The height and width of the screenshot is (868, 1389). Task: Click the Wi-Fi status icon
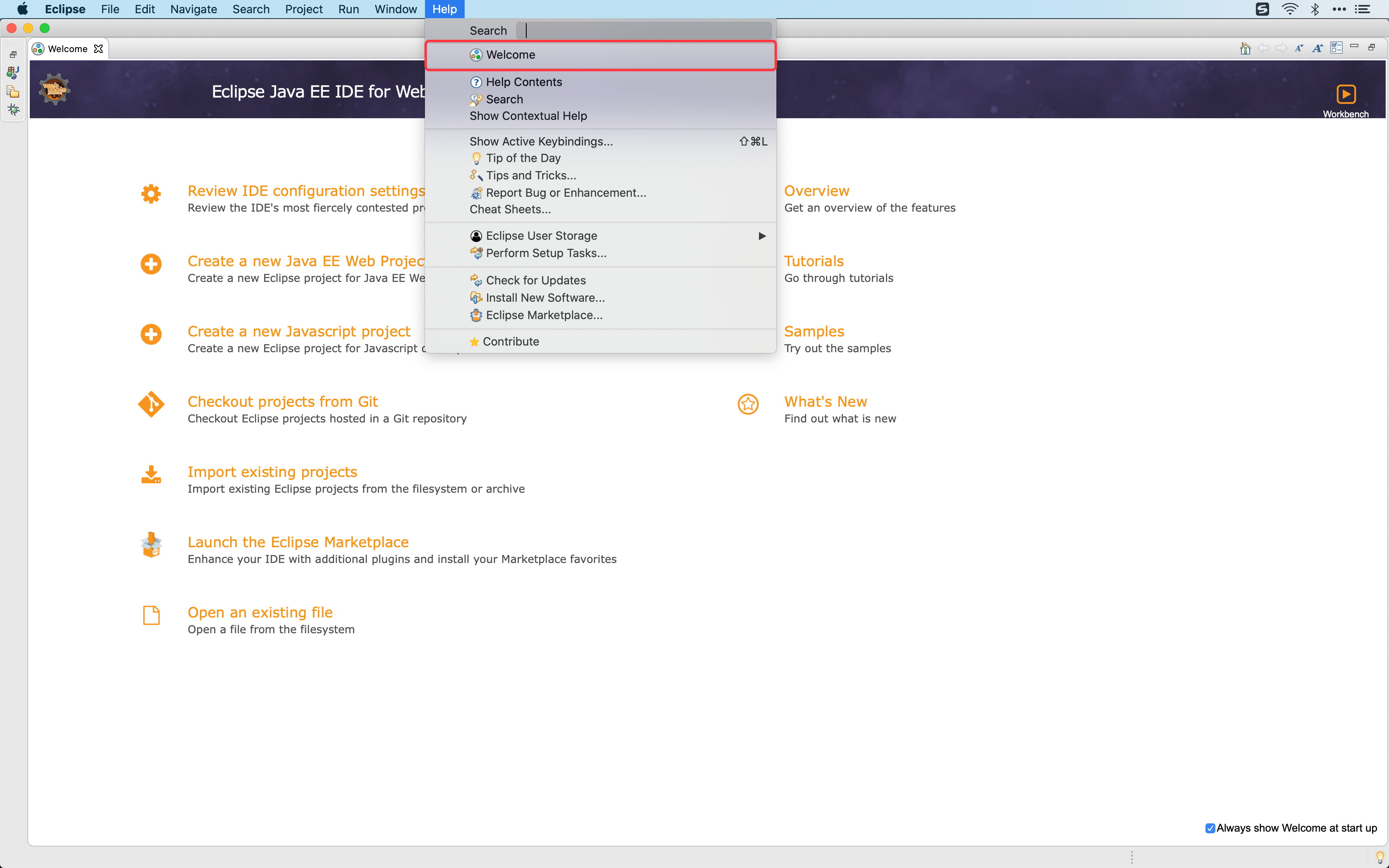point(1290,9)
